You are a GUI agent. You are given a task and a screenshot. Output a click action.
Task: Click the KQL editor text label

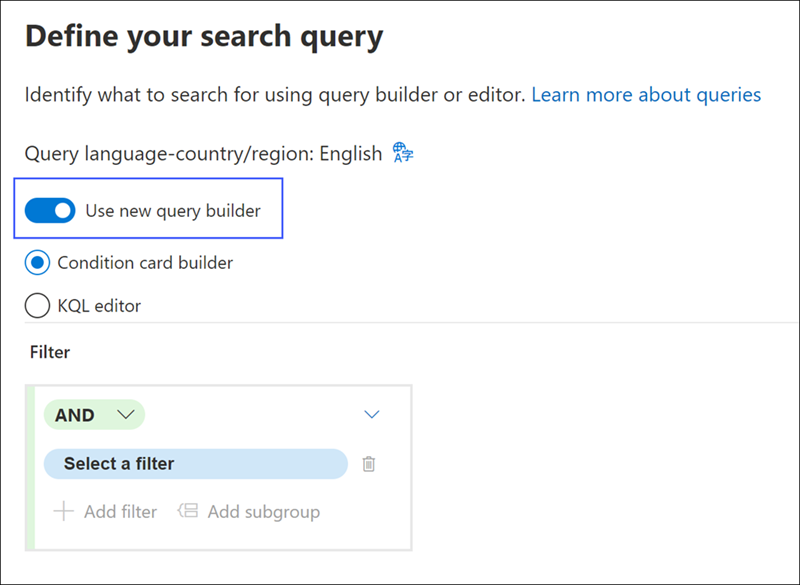[x=99, y=306]
